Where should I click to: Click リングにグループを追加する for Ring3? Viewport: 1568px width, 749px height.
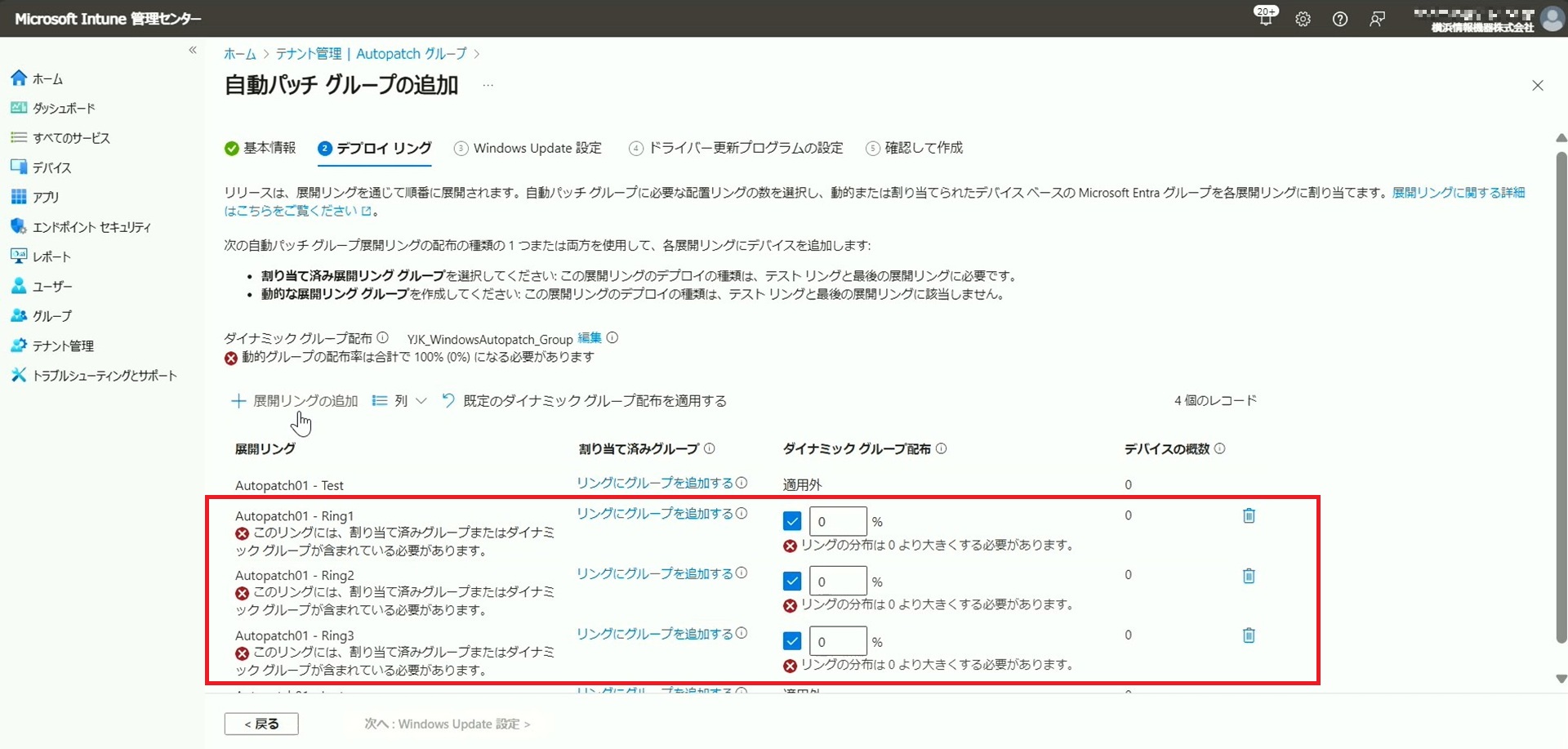point(655,634)
